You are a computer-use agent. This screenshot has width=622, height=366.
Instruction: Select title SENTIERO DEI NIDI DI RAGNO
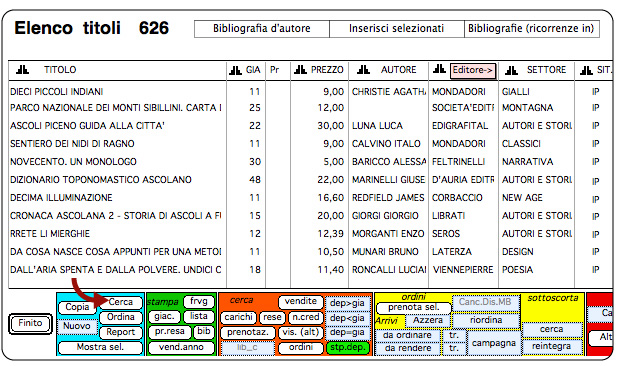(72, 144)
